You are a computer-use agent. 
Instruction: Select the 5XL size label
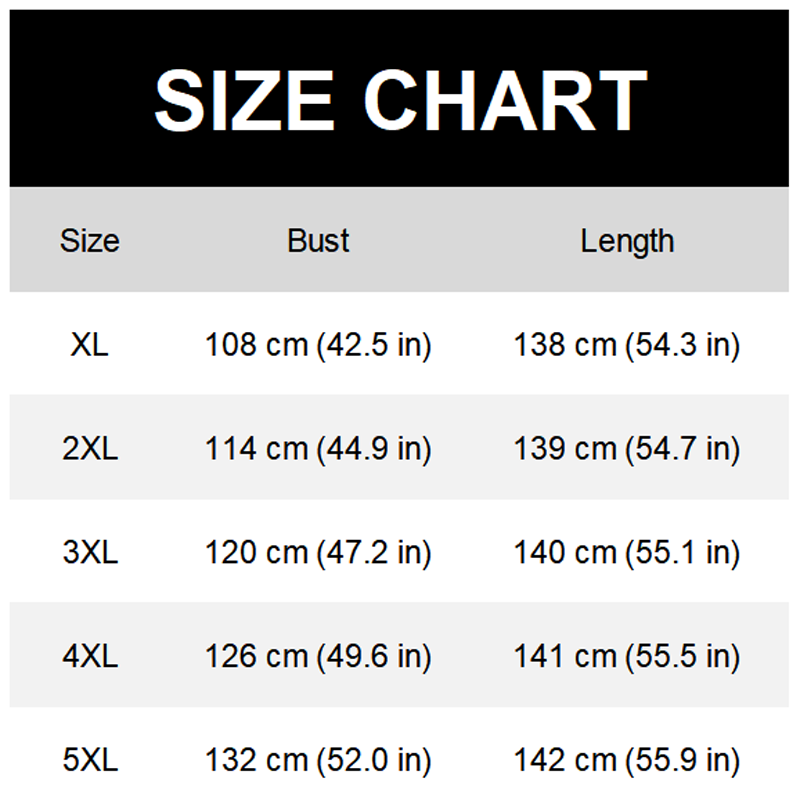(90, 760)
